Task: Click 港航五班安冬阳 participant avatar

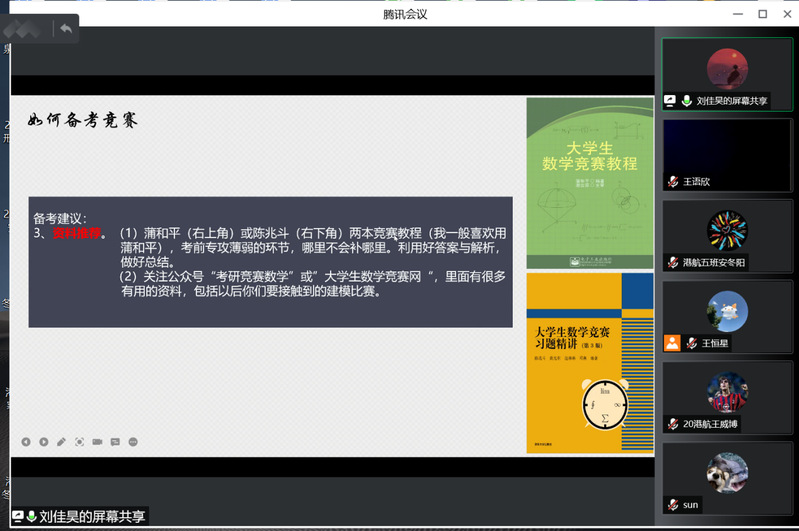Action: point(727,231)
